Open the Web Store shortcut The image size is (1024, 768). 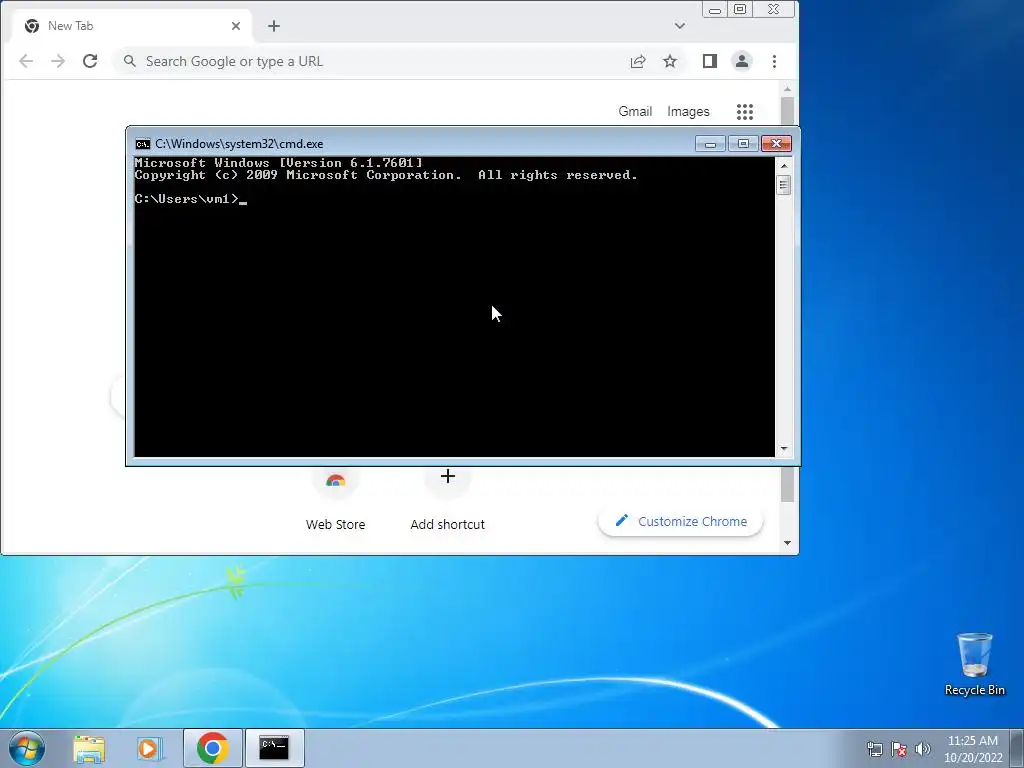[x=336, y=500]
